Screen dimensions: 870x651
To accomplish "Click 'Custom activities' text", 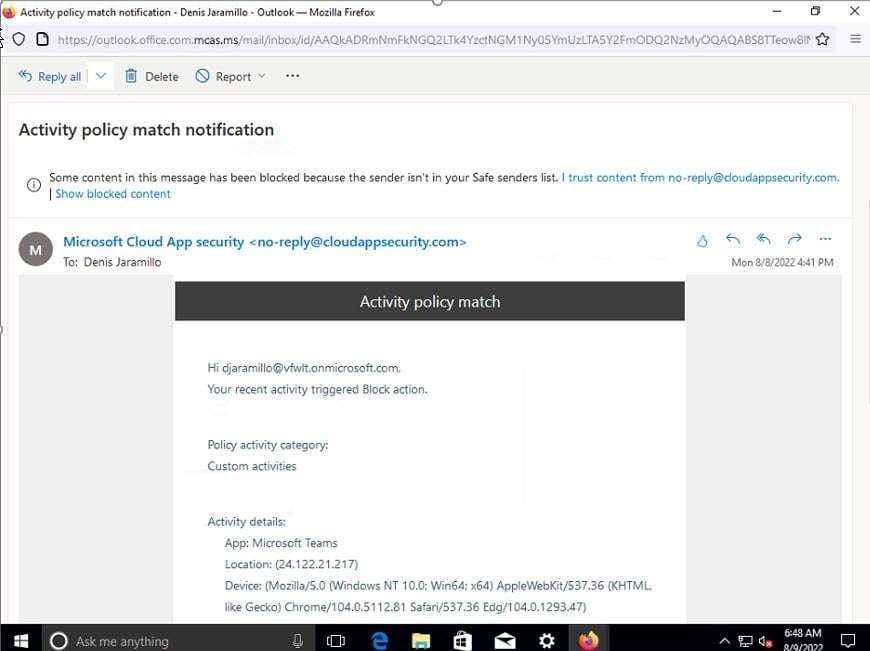I will coord(252,466).
